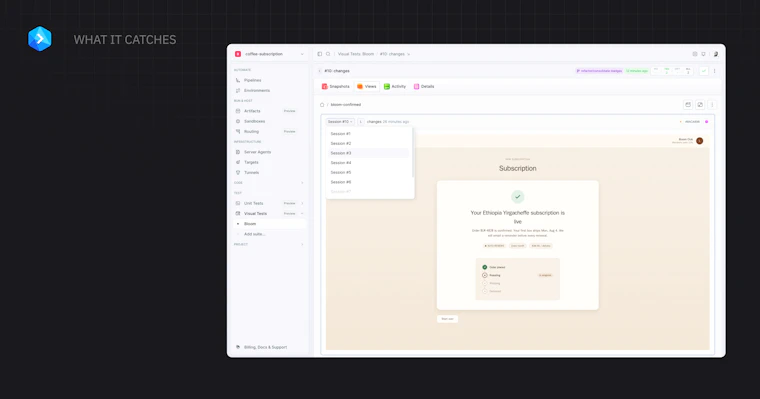Screen dimensions: 760x399
Task: Click the blue hexagon logo
Action: [40, 39]
